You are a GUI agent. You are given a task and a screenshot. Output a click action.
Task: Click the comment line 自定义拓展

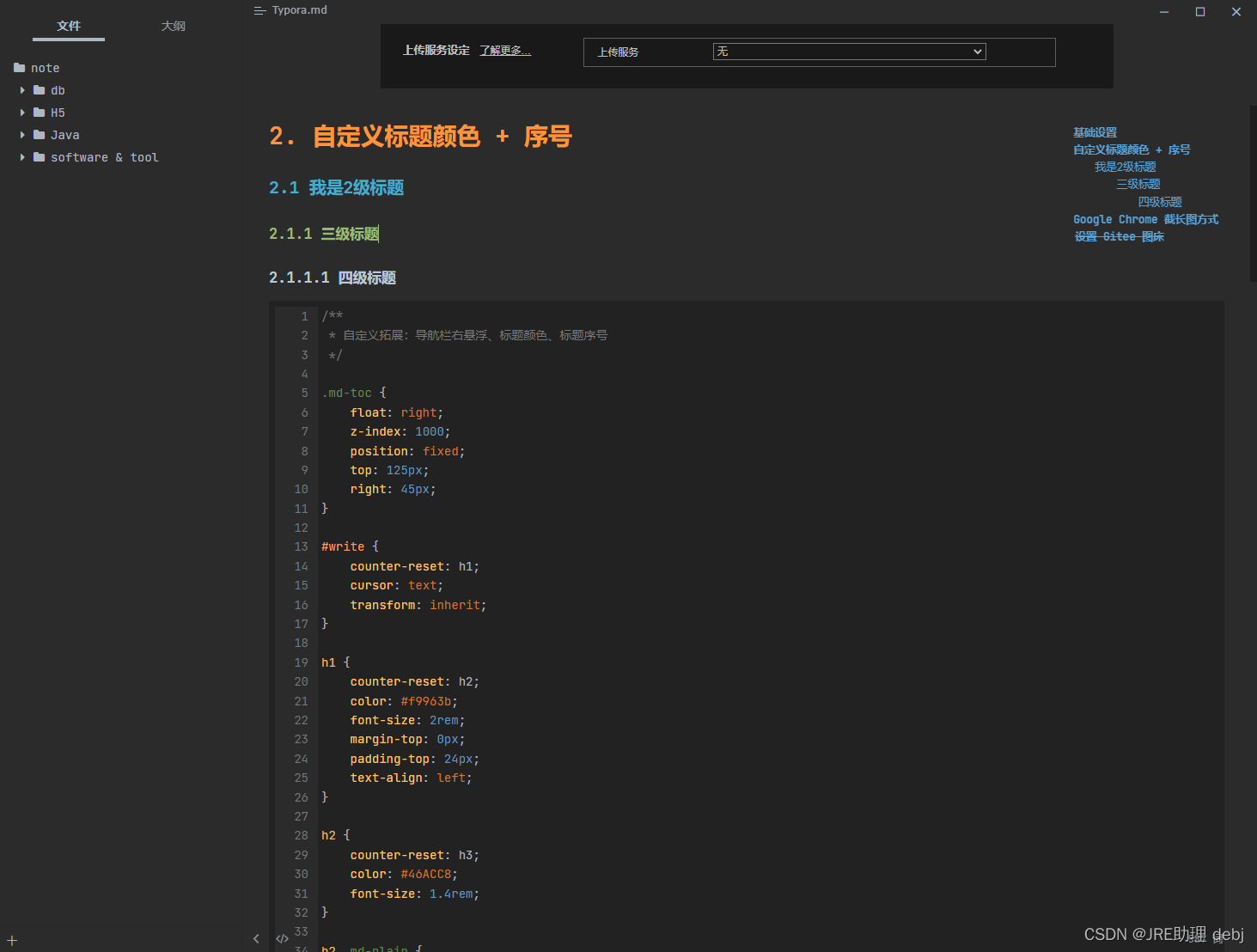pyautogui.click(x=468, y=335)
